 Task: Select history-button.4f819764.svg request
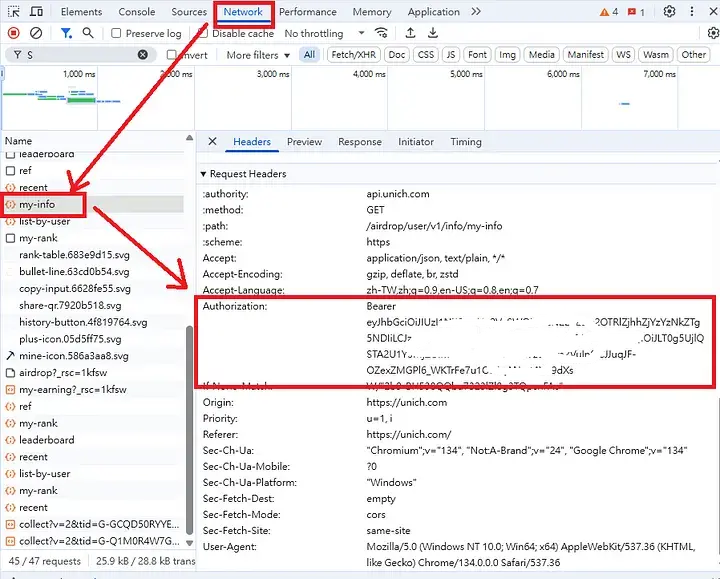click(x=94, y=322)
